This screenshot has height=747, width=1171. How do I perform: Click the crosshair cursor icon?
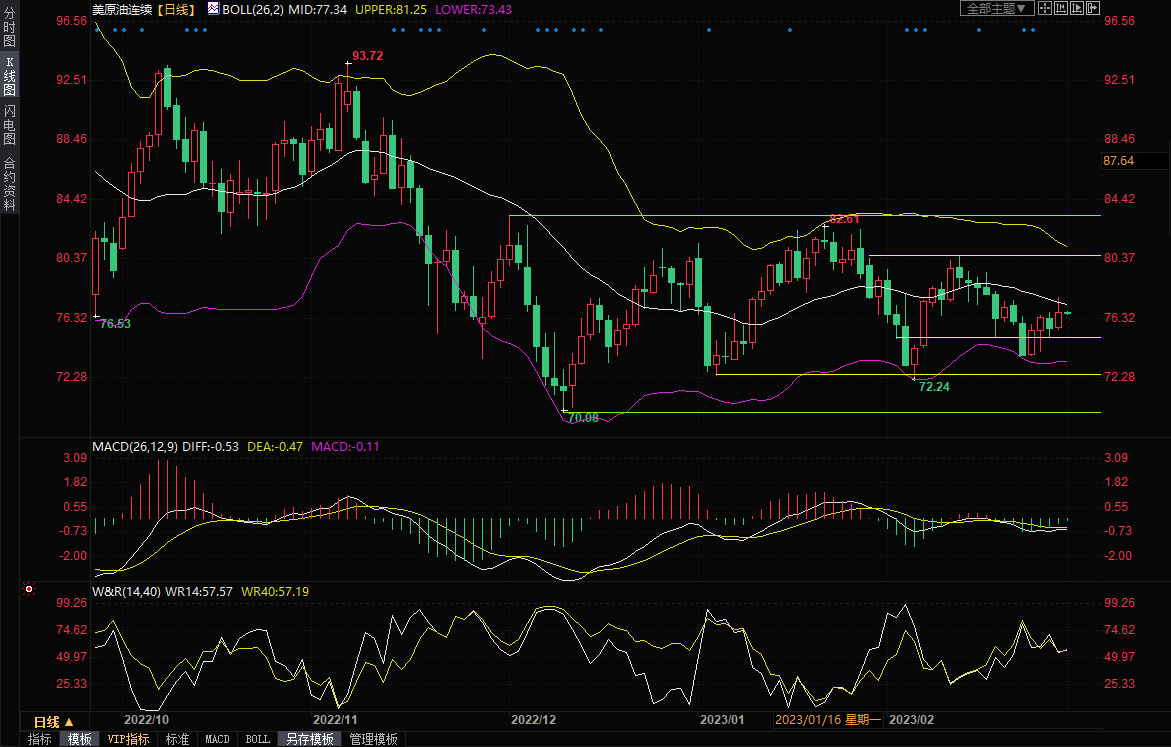coord(1044,8)
